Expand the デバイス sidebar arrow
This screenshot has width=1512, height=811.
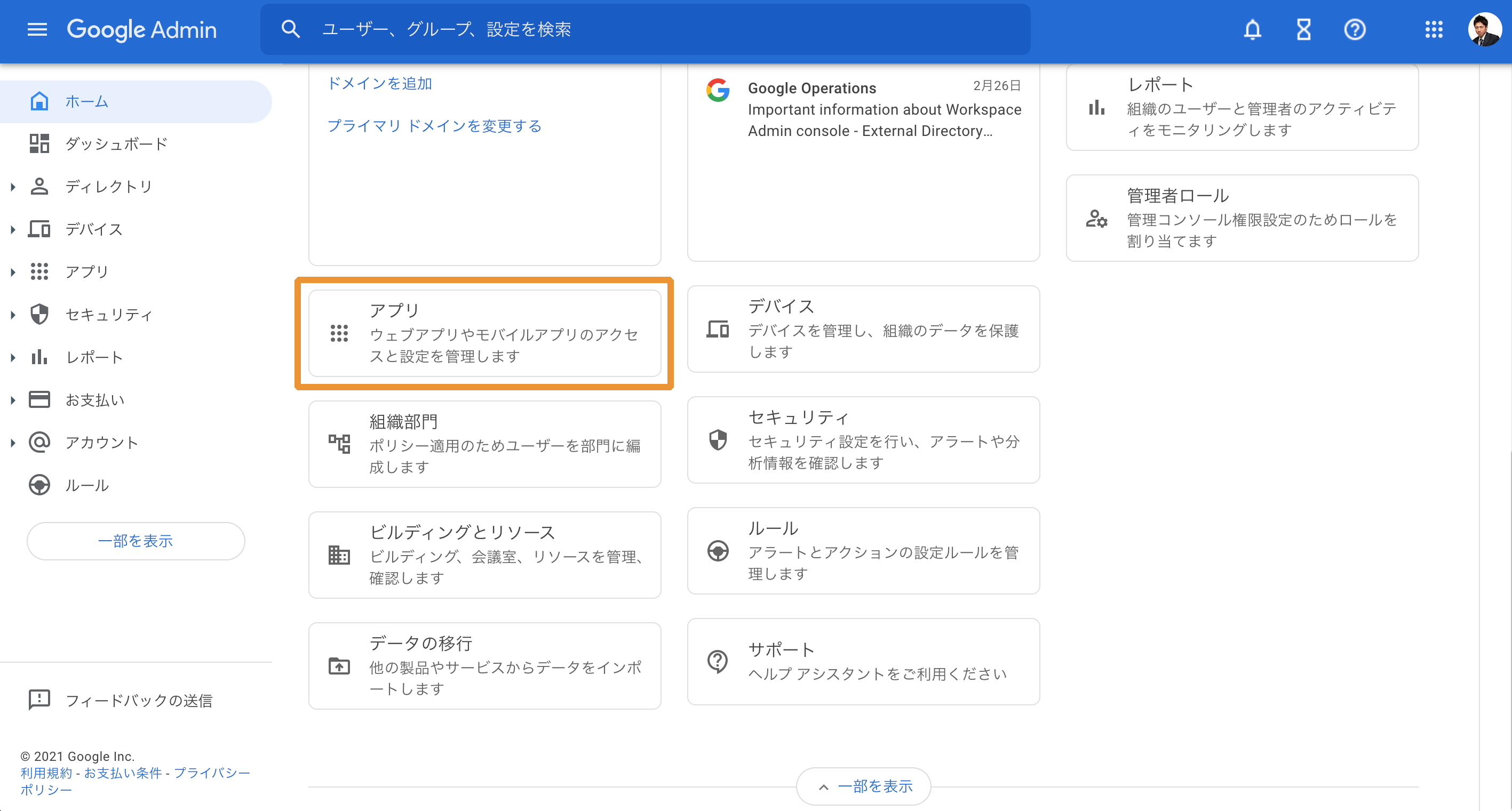tap(13, 230)
